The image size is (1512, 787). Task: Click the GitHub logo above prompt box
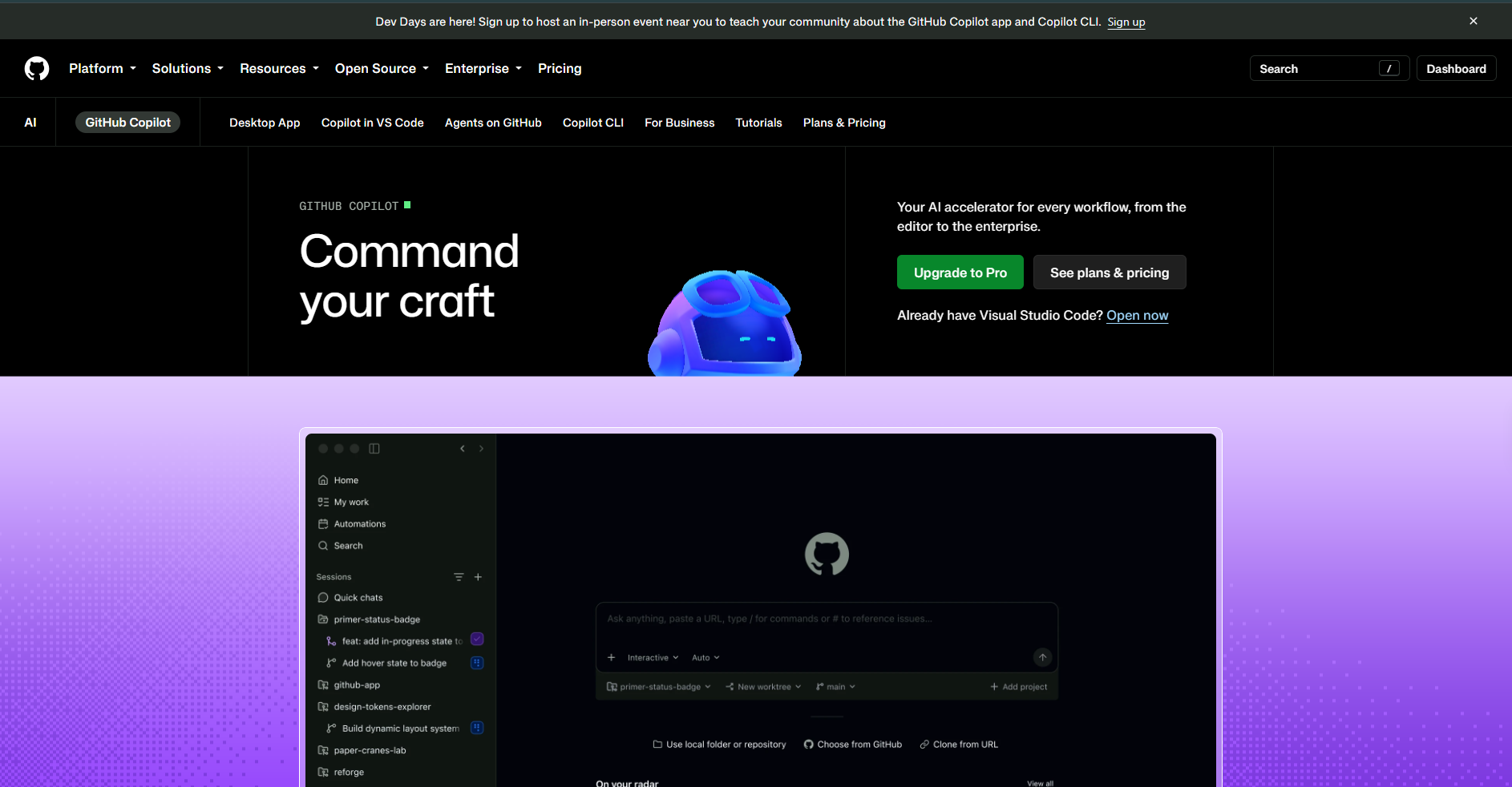827,554
